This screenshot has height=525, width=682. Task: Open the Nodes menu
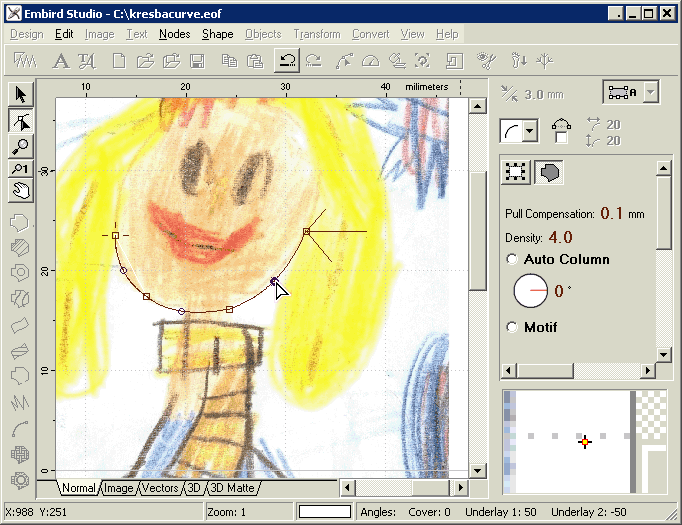tap(174, 34)
